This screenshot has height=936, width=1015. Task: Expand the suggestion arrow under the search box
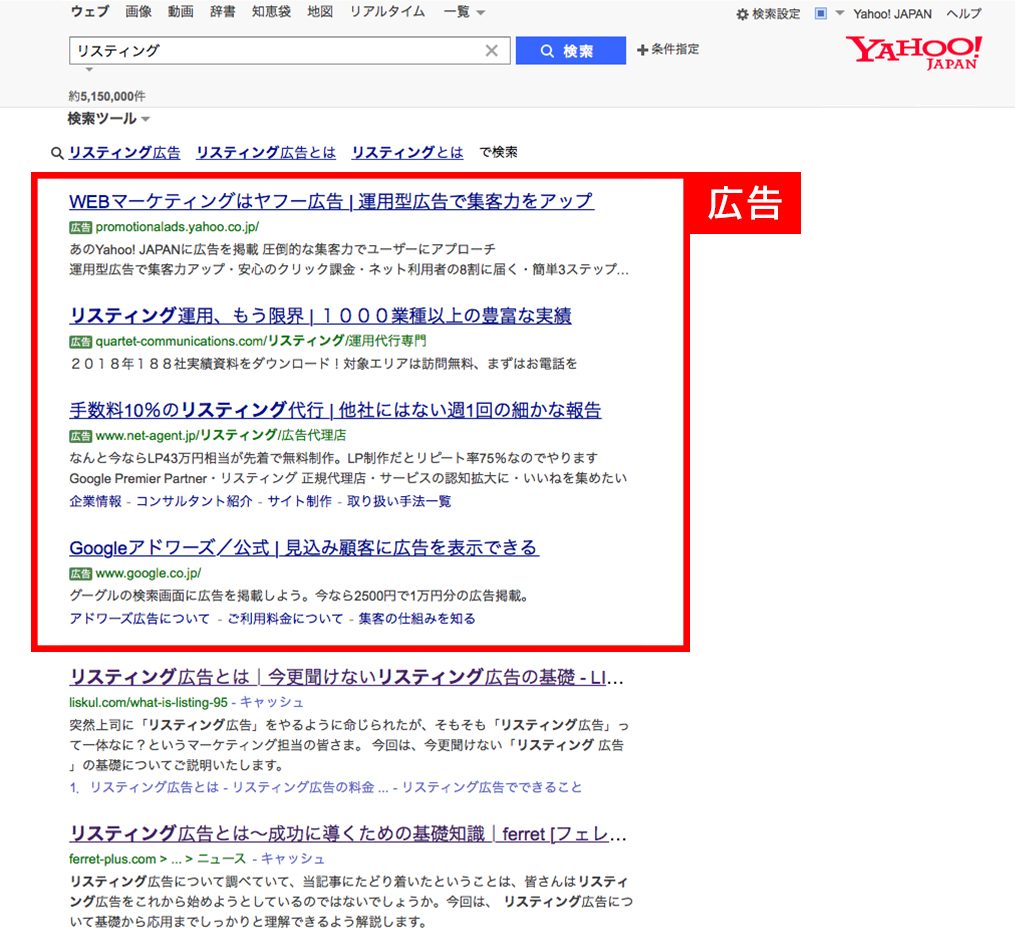[x=89, y=69]
